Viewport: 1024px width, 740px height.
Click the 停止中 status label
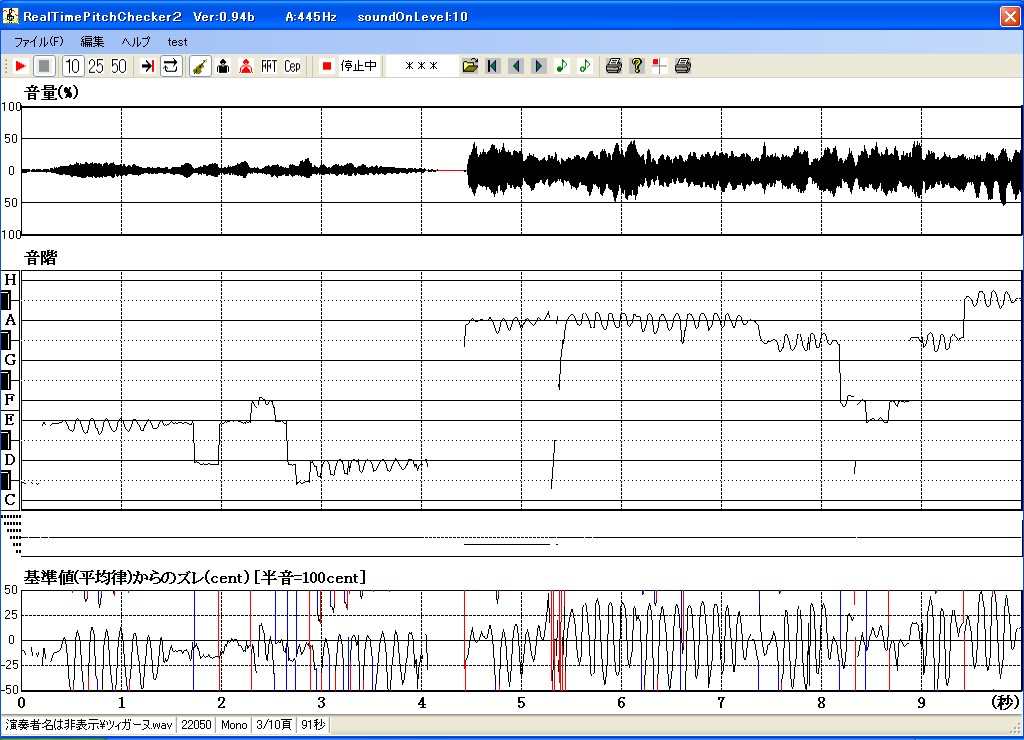click(359, 66)
